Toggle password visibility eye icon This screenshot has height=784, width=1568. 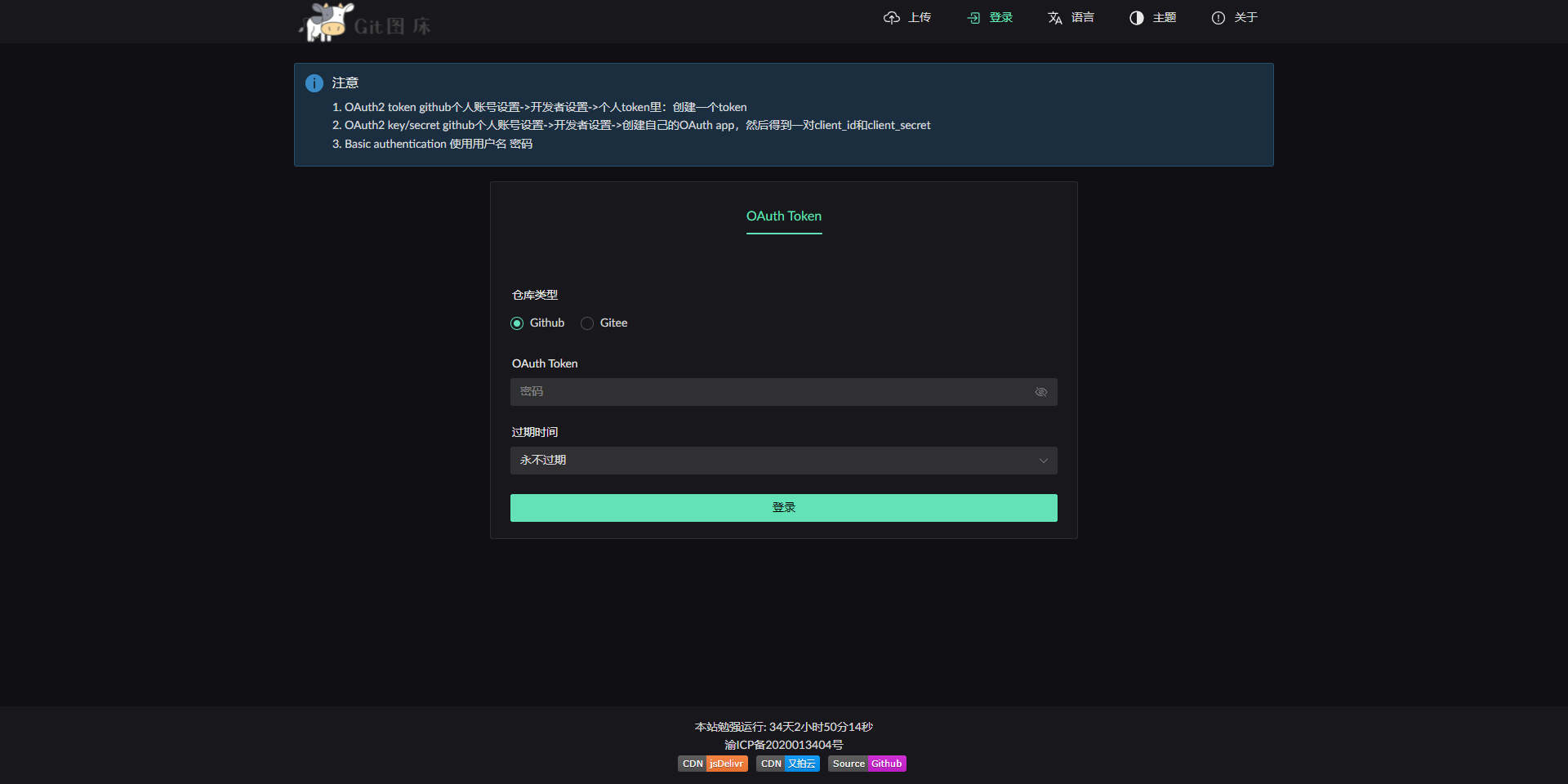coord(1041,392)
